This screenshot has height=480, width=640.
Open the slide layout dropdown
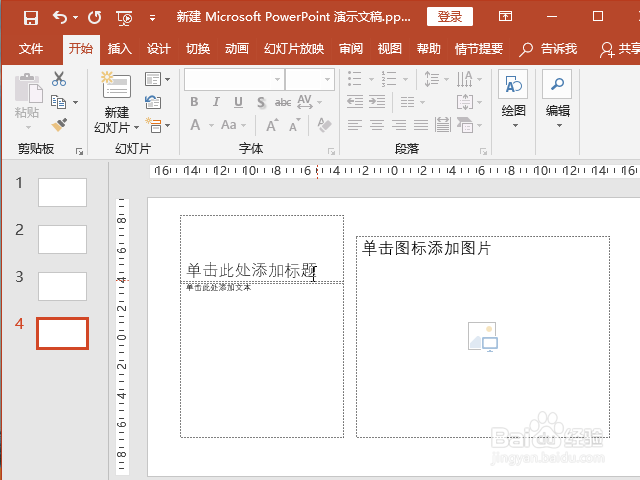point(157,79)
